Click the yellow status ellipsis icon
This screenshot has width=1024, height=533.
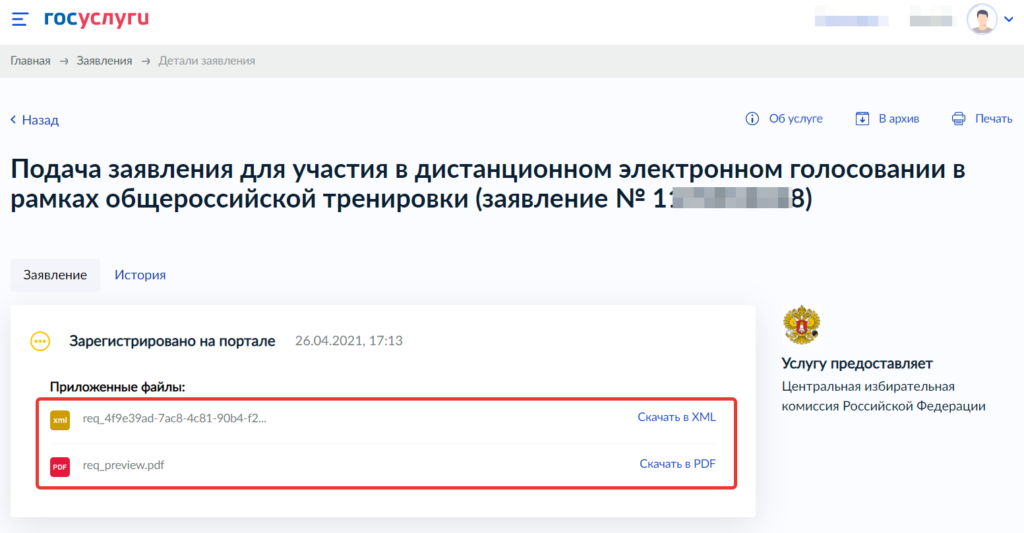point(40,341)
